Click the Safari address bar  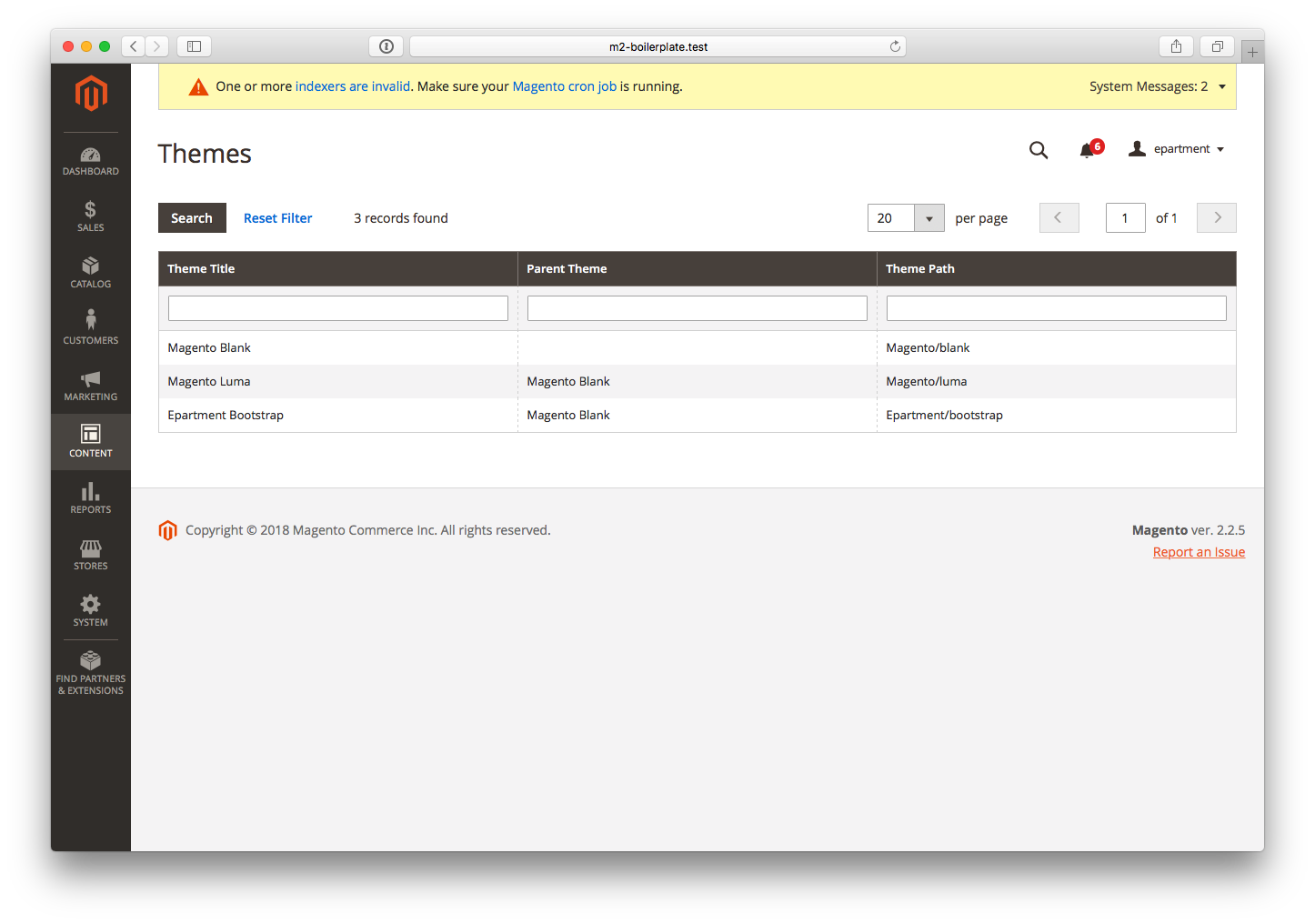pos(658,46)
